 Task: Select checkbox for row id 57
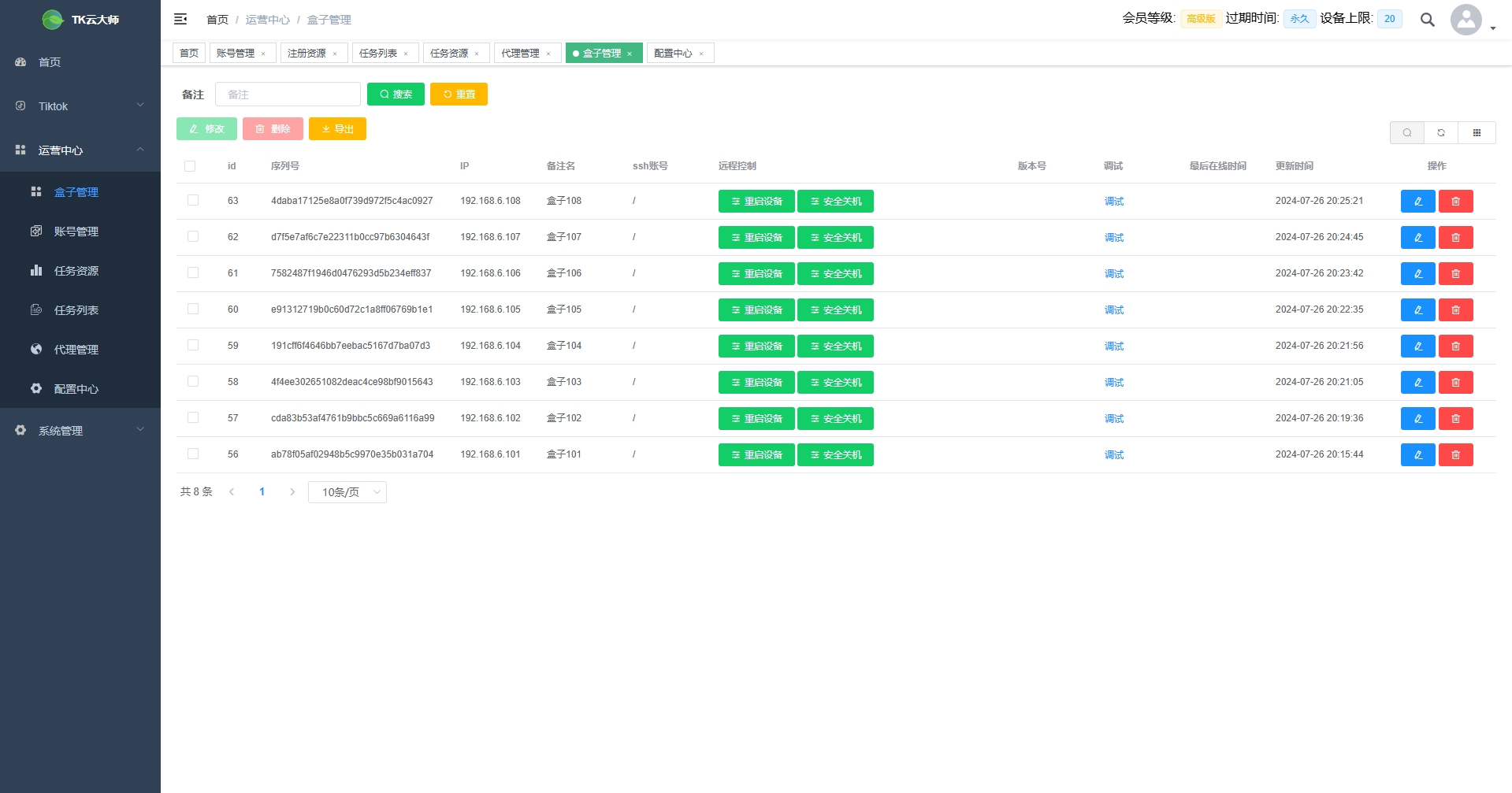[x=193, y=417]
